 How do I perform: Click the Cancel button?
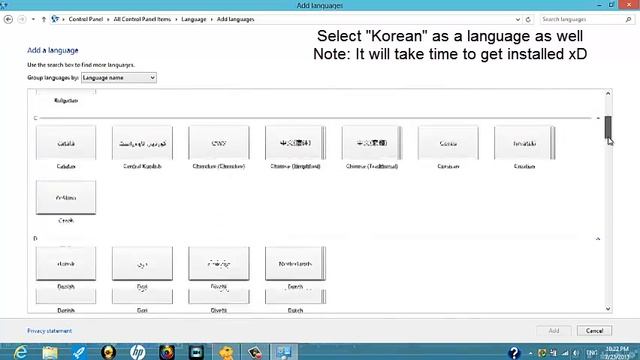594,331
